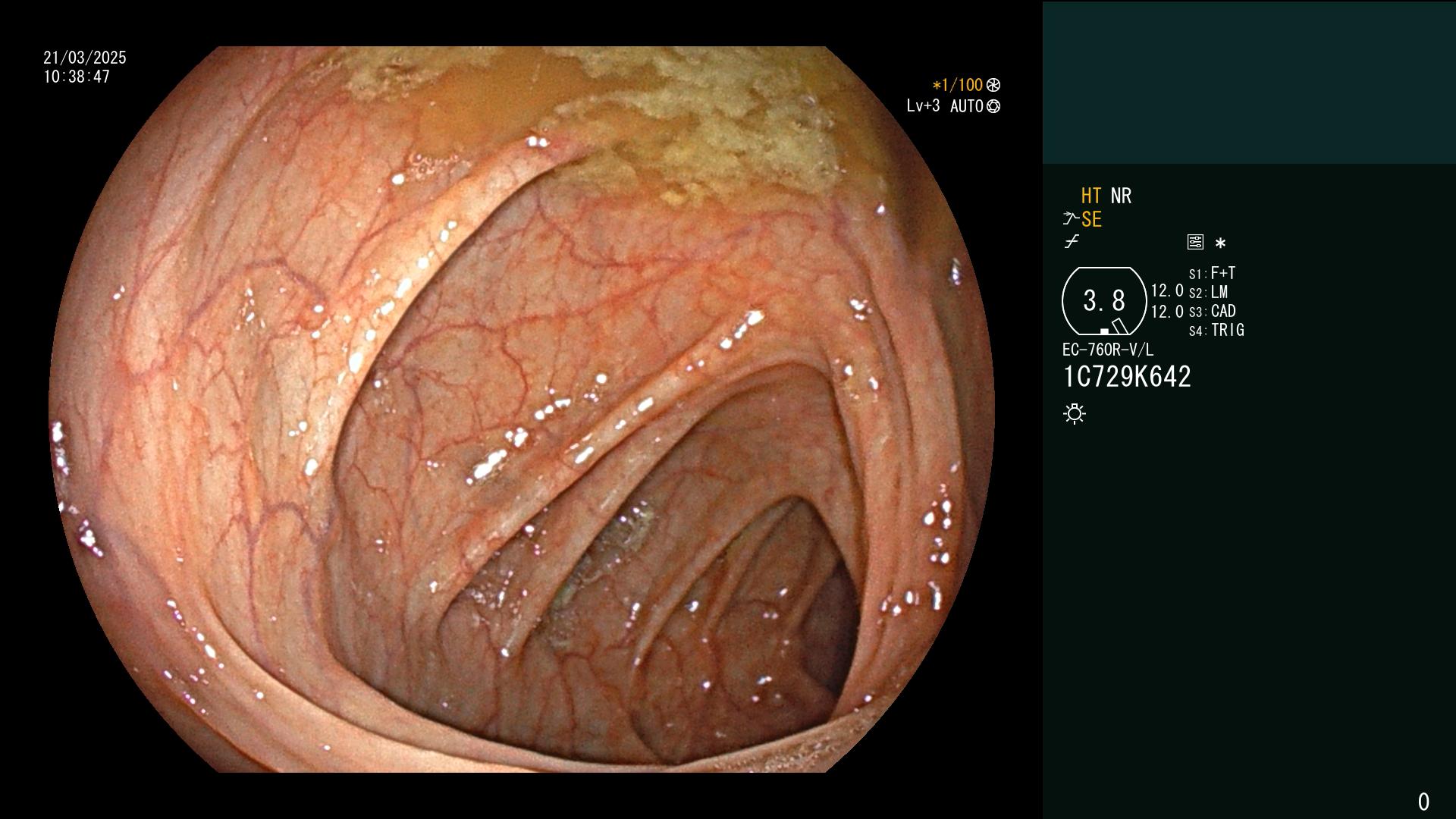This screenshot has height=819, width=1456.
Task: Click the asterisk symbol next to settings icon
Action: pyautogui.click(x=1220, y=243)
